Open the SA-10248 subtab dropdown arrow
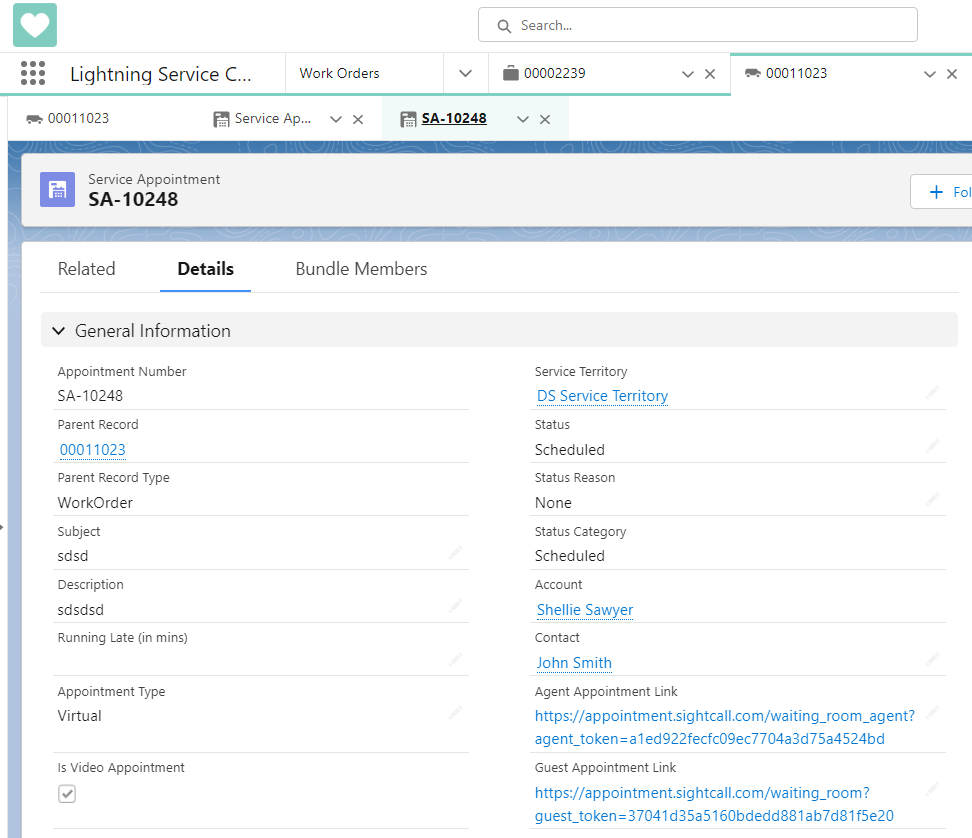 click(523, 119)
